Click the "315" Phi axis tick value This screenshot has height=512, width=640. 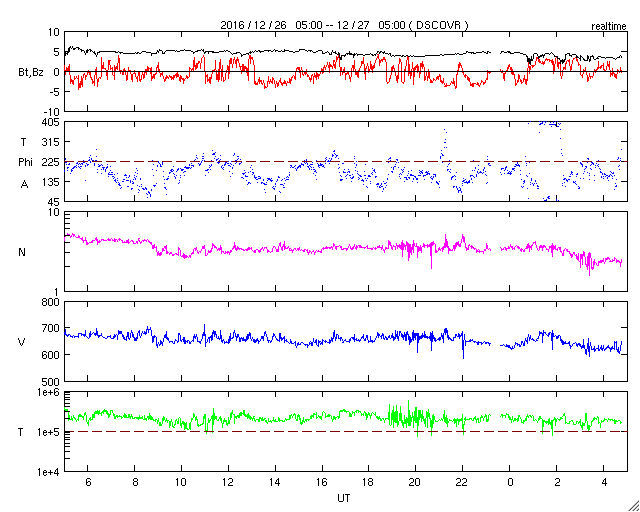(52, 142)
